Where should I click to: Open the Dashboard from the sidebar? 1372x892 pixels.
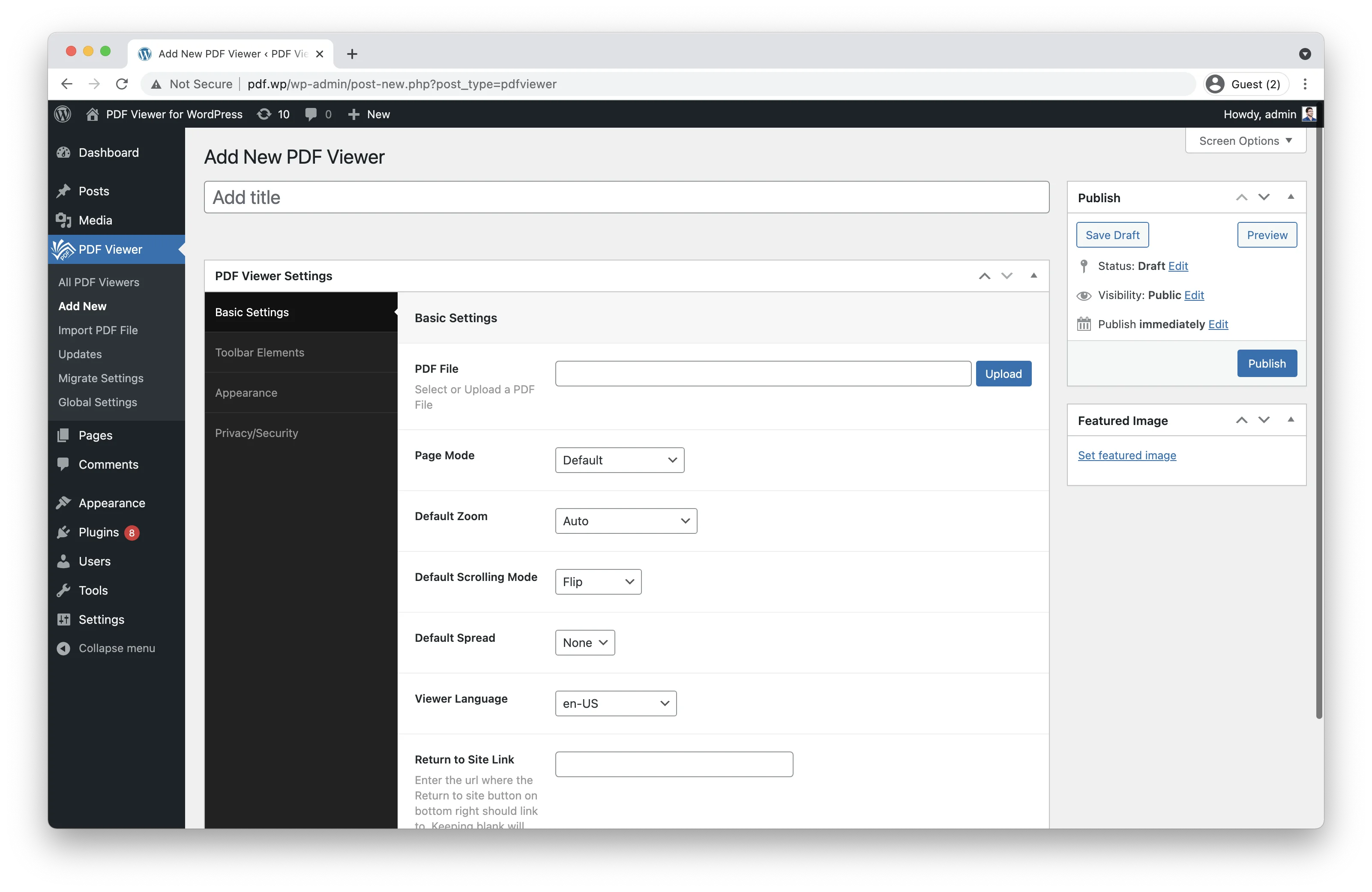point(108,152)
